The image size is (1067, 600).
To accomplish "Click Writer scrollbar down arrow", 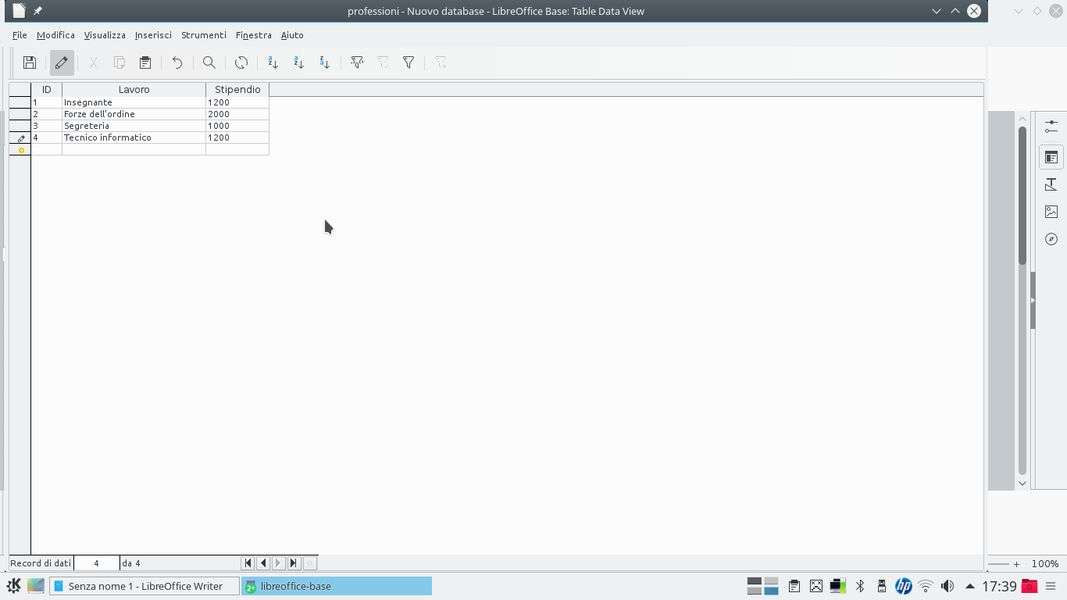I will 1022,484.
